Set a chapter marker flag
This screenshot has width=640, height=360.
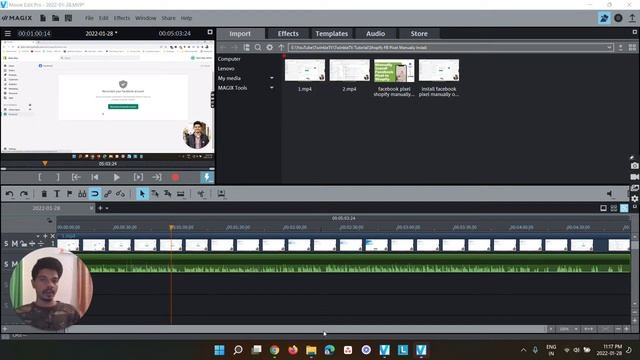pos(69,194)
